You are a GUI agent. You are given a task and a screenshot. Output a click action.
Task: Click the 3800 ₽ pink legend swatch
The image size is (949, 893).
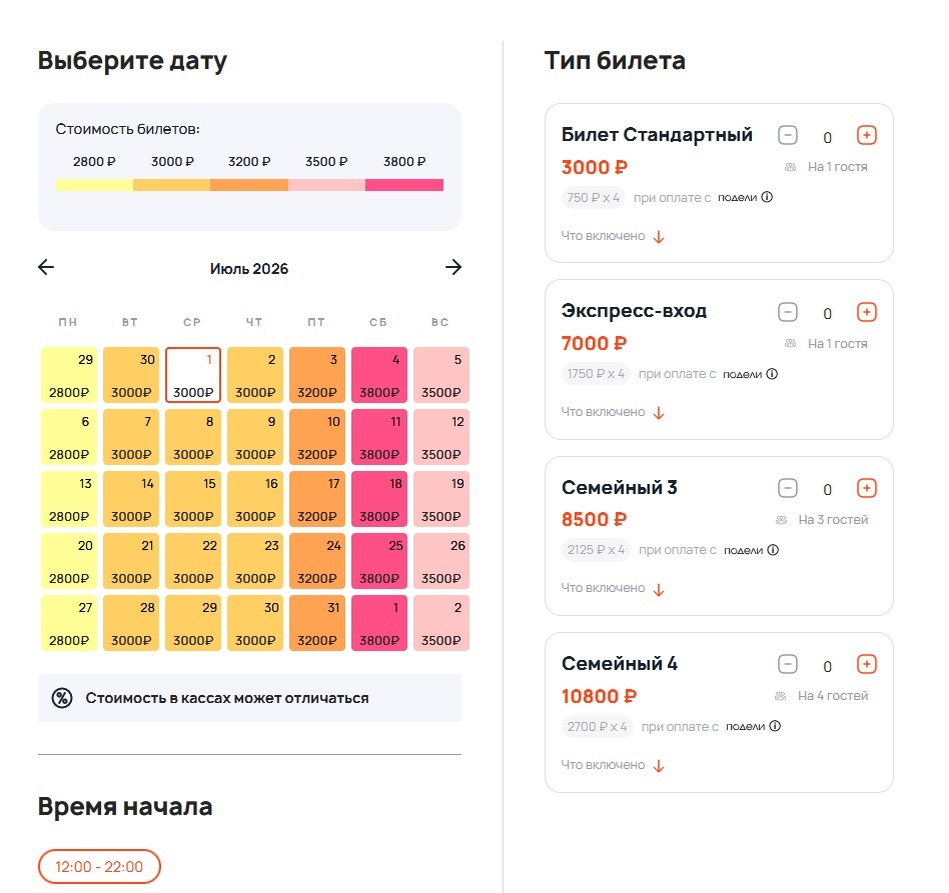point(404,185)
